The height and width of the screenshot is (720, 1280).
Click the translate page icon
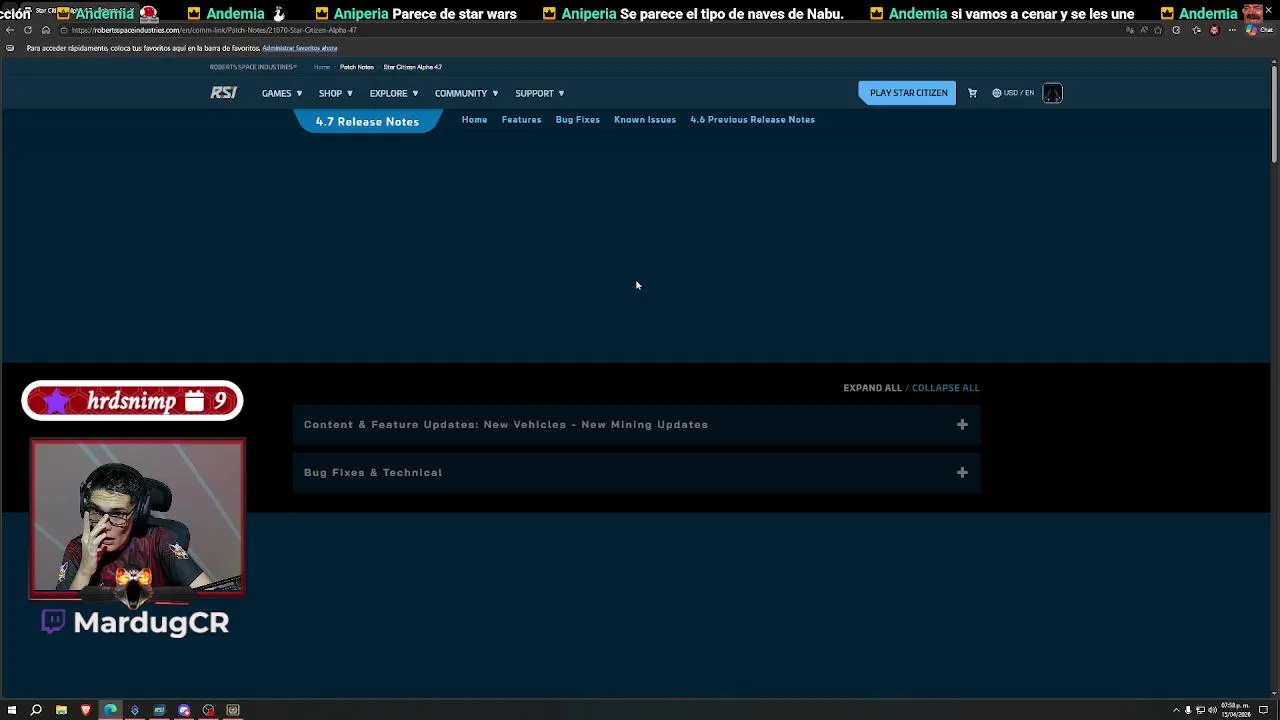[x=1131, y=30]
